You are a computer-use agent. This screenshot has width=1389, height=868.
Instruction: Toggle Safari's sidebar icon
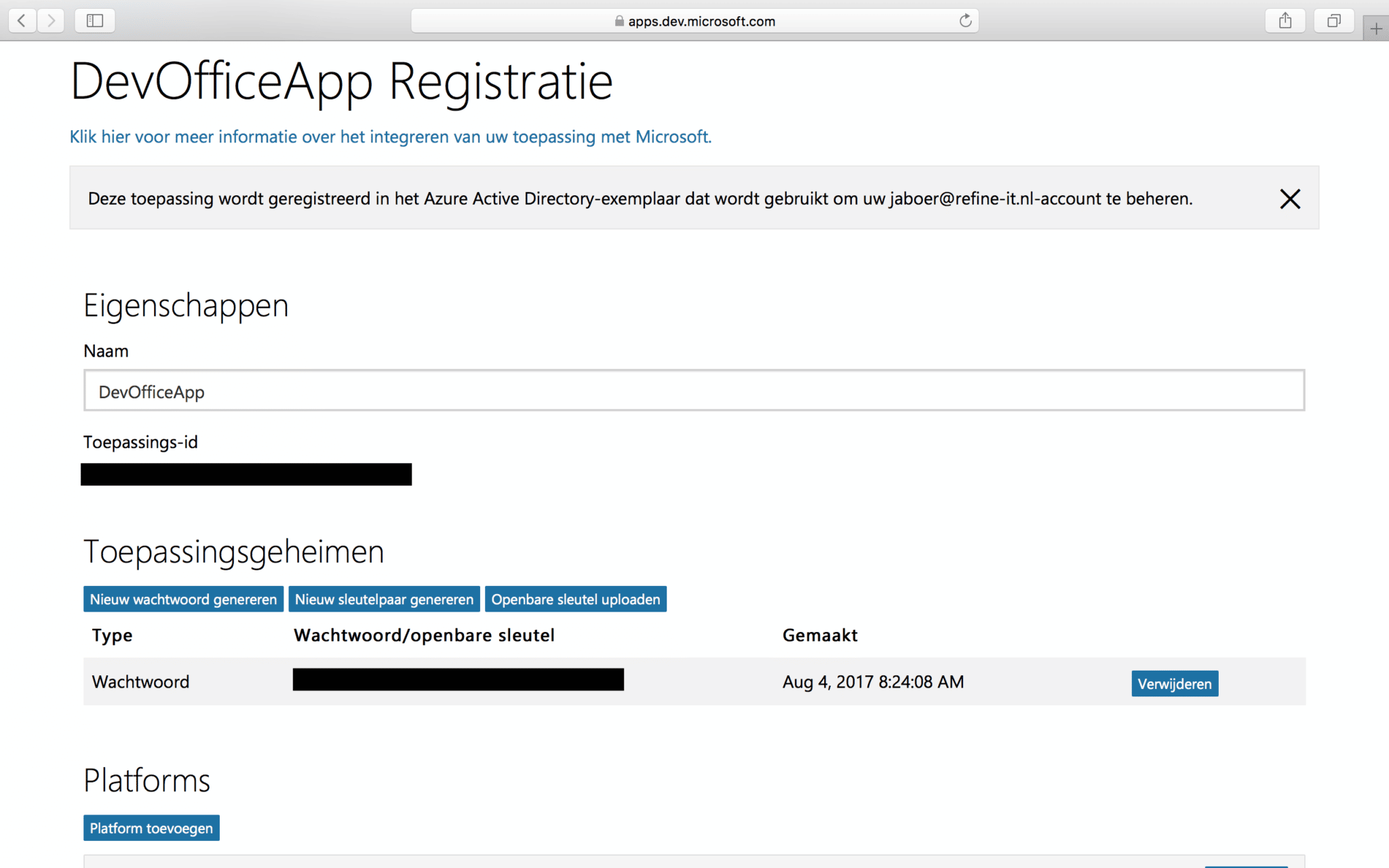(x=95, y=20)
